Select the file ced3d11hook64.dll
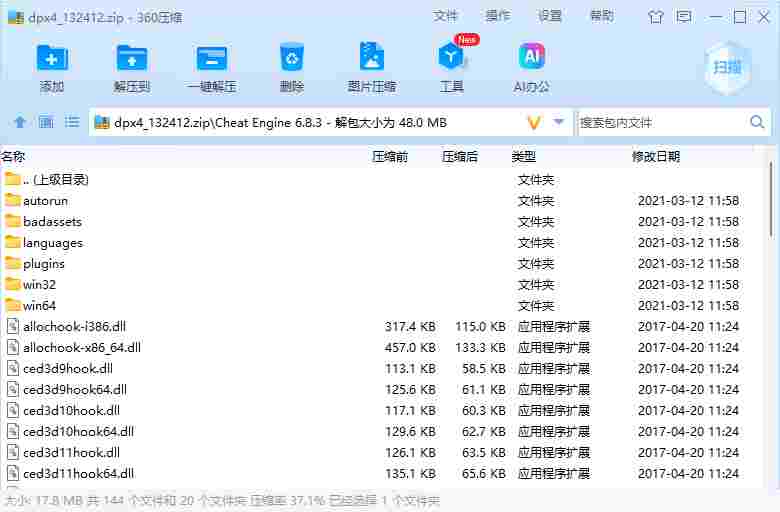Image resolution: width=780 pixels, height=512 pixels. tap(383, 473)
